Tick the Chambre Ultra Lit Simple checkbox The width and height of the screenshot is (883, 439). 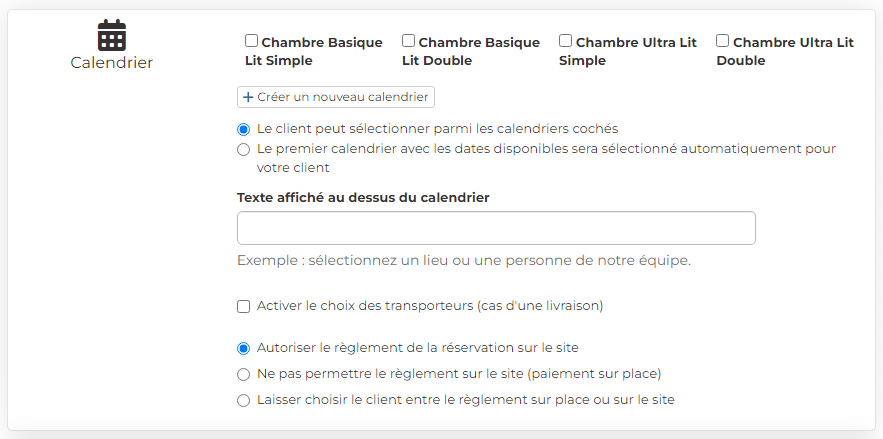coord(565,41)
